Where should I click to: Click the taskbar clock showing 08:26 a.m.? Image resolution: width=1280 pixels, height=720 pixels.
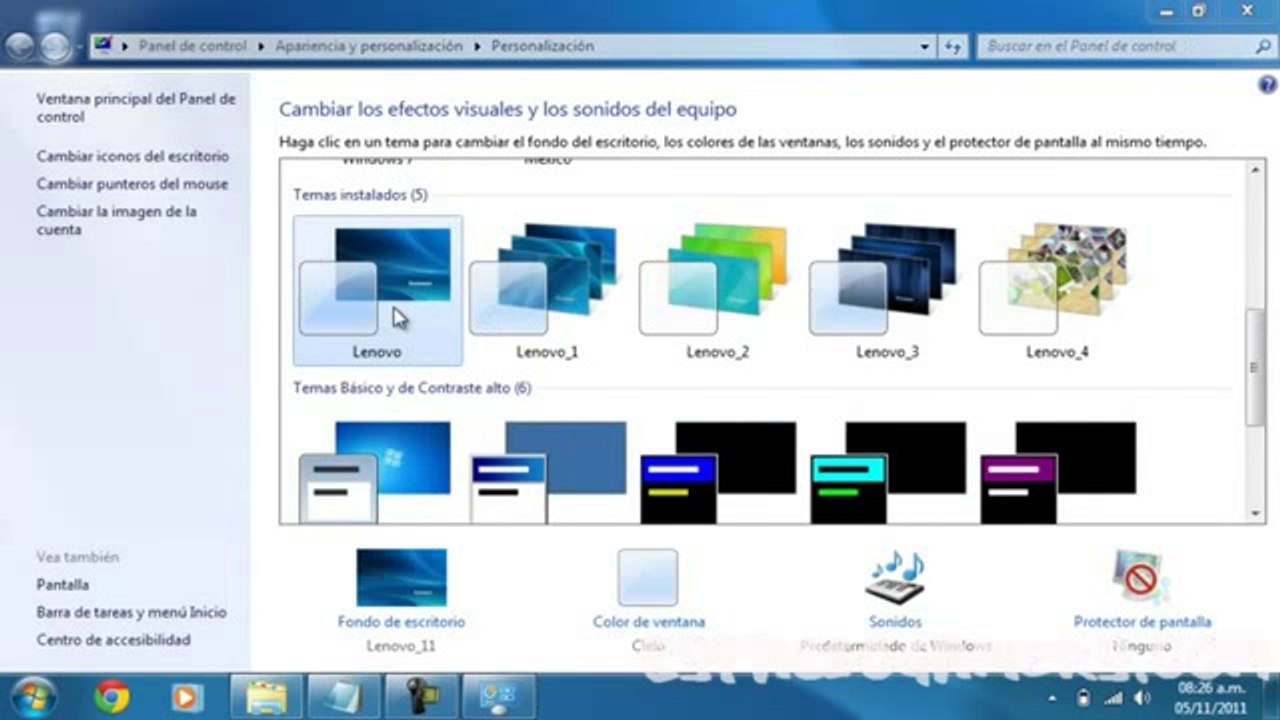[1209, 697]
